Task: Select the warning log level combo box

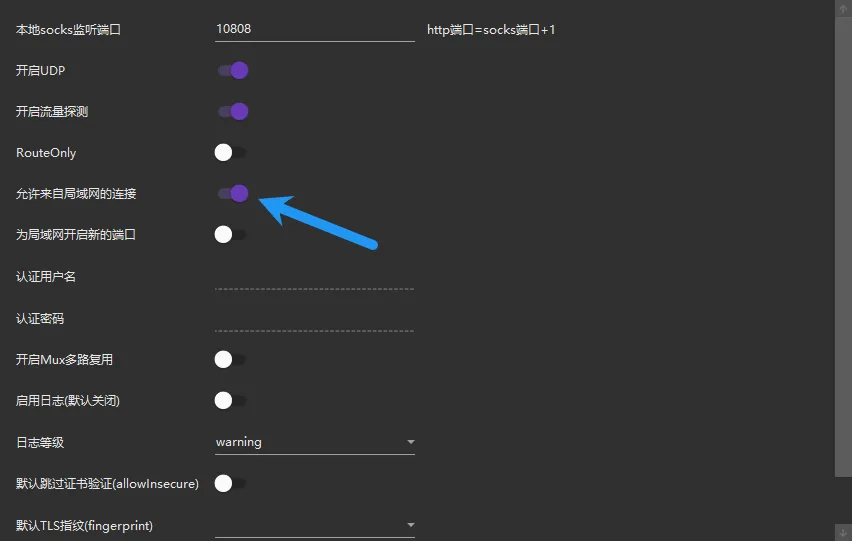Action: (315, 442)
